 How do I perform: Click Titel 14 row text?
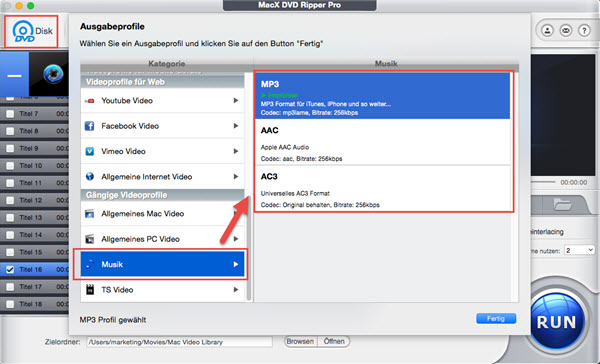point(31,235)
